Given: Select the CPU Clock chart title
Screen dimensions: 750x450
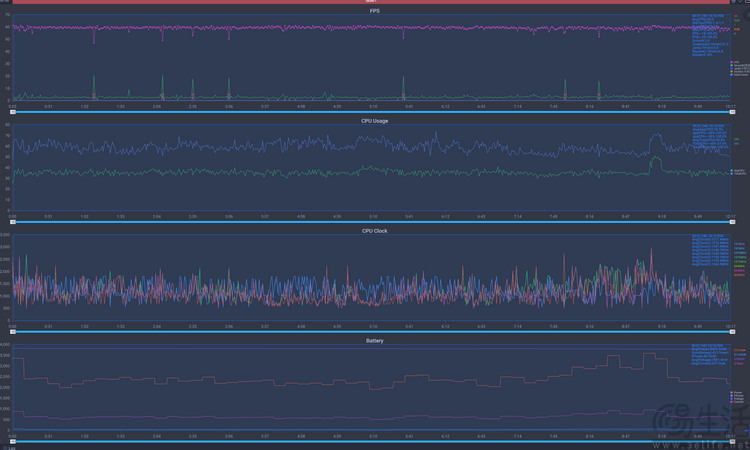Looking at the screenshot, I should coord(375,231).
